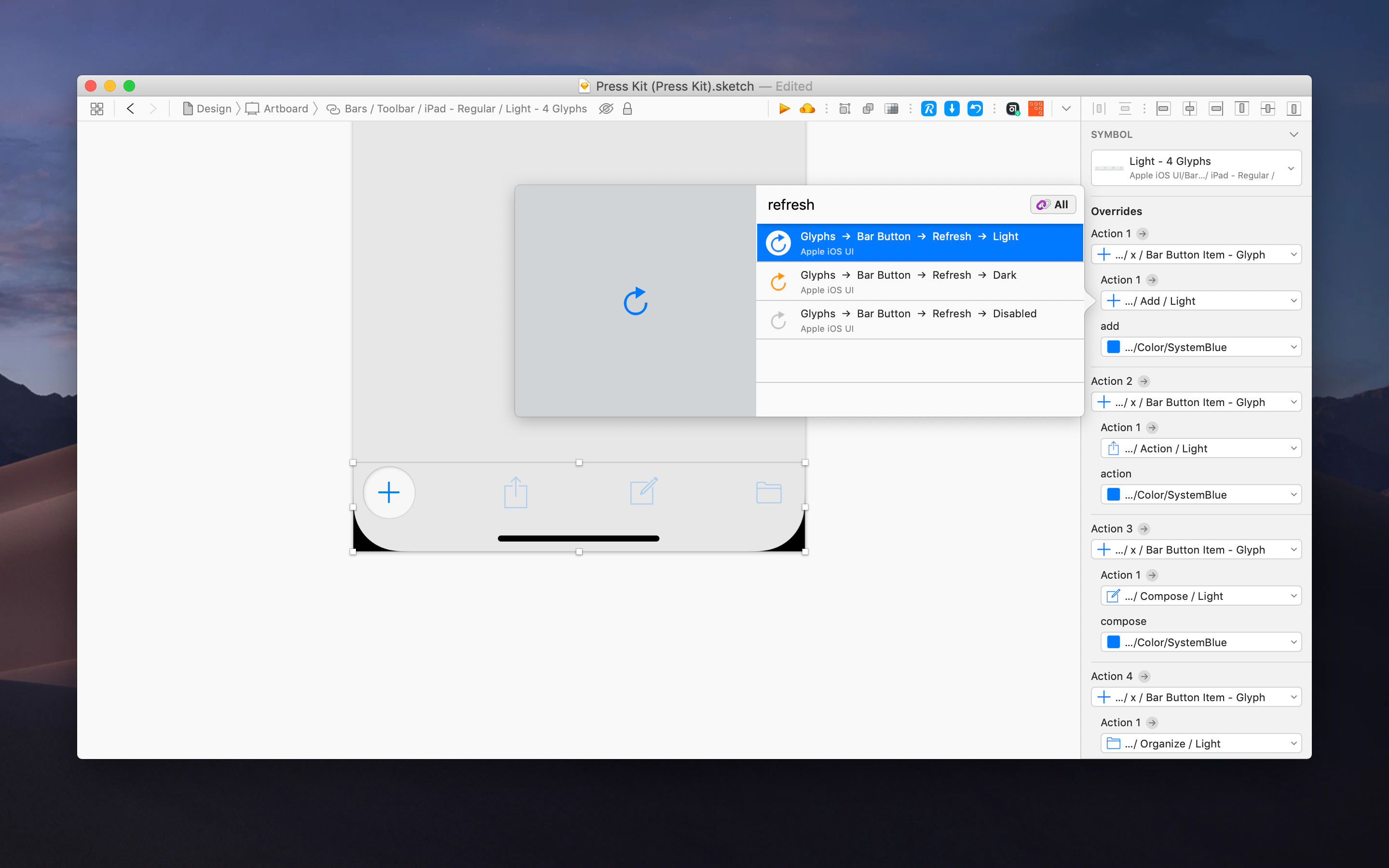Click the organize folder glyph on canvas
The width and height of the screenshot is (1389, 868).
point(769,492)
